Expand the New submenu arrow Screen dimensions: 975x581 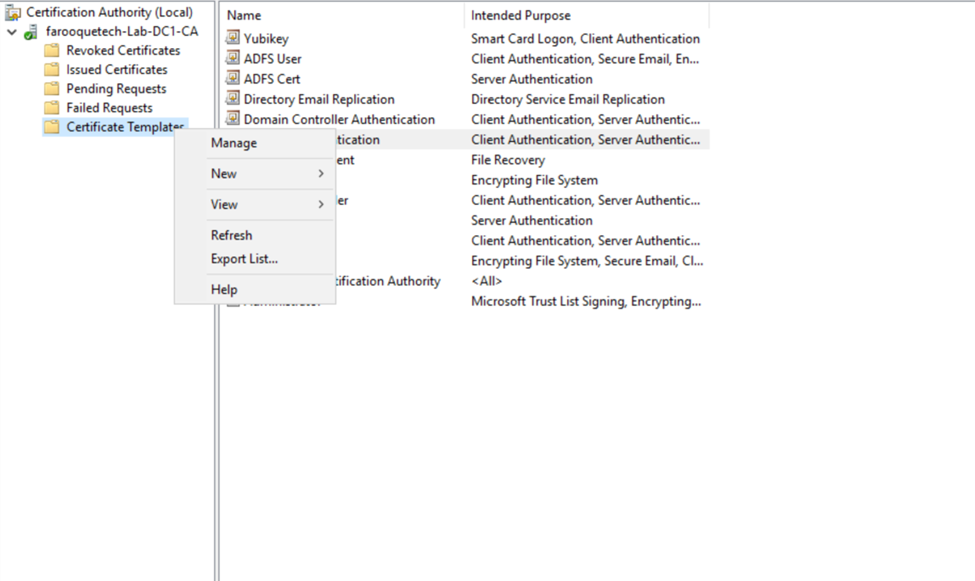tap(321, 174)
